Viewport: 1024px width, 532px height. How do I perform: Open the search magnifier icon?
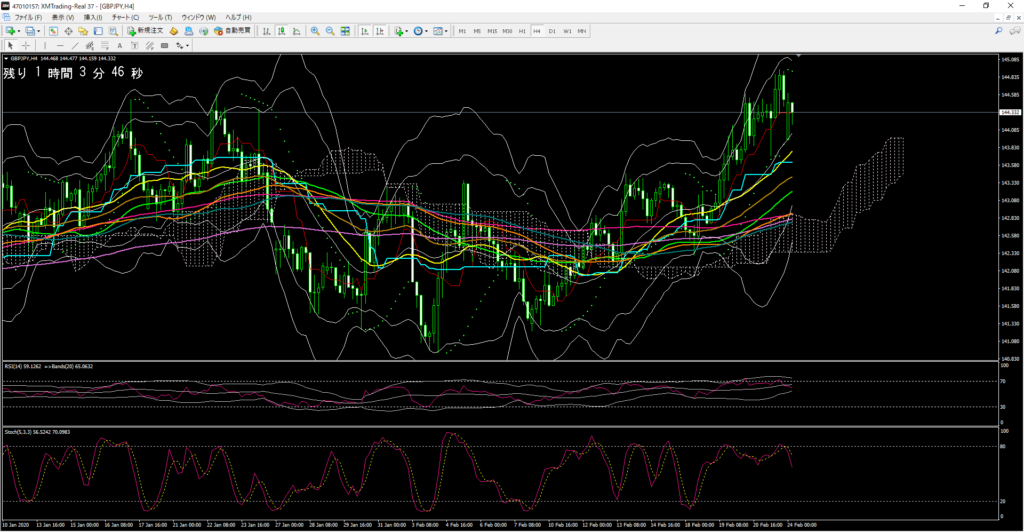[999, 31]
